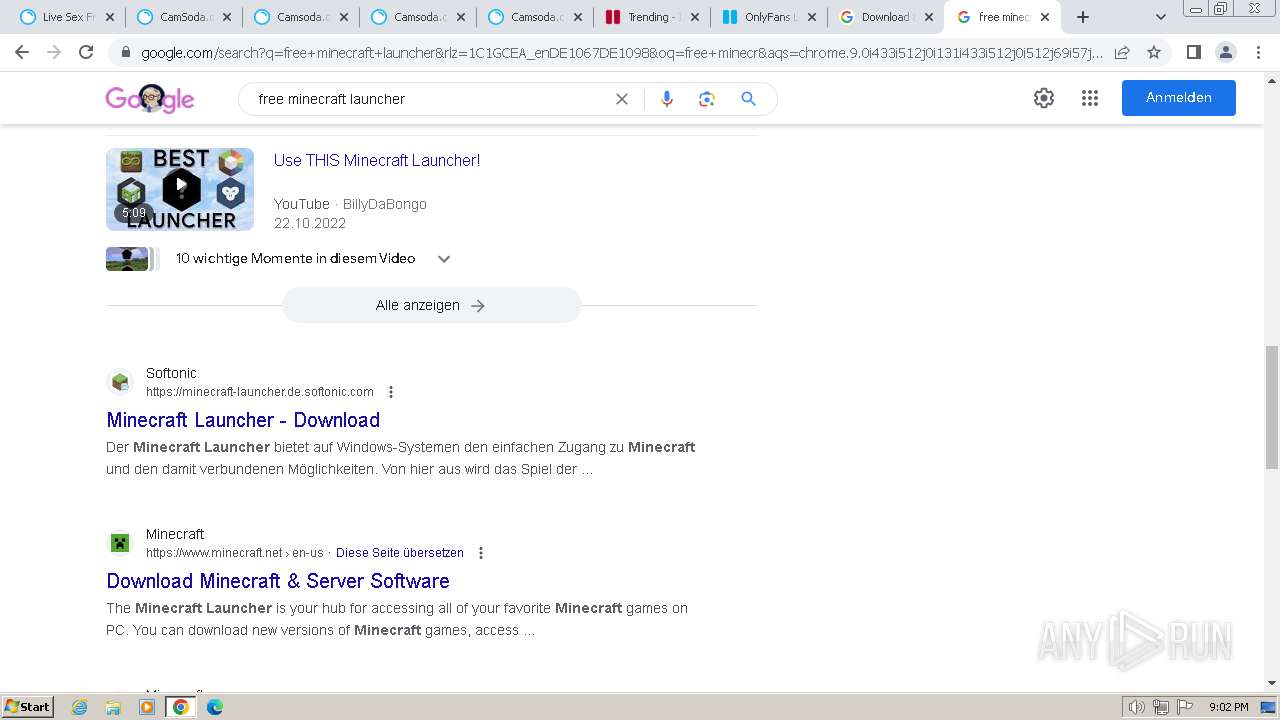View site information lock icon
The image size is (1280, 720).
(x=126, y=53)
